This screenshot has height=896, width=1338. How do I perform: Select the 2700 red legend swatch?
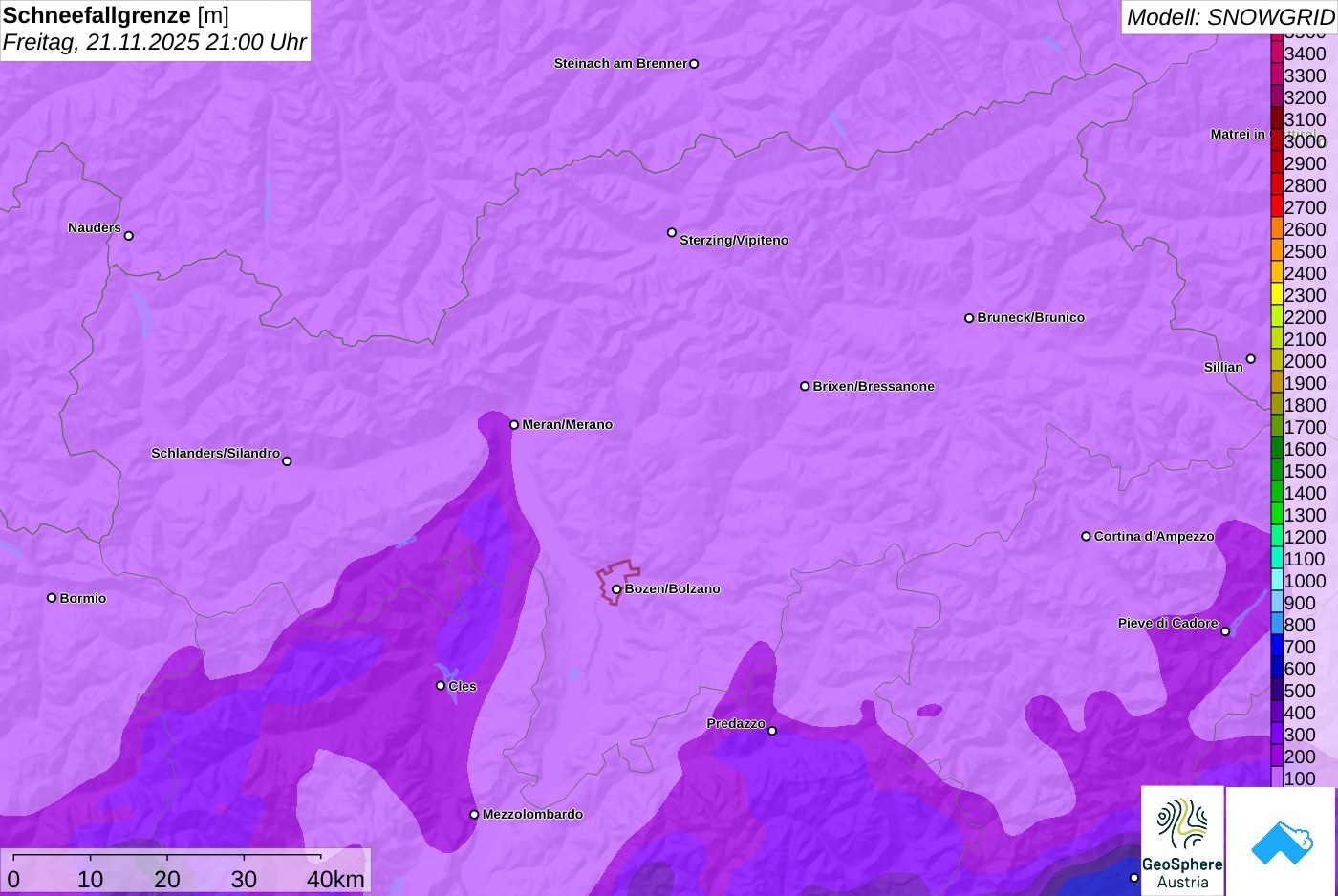click(1277, 206)
